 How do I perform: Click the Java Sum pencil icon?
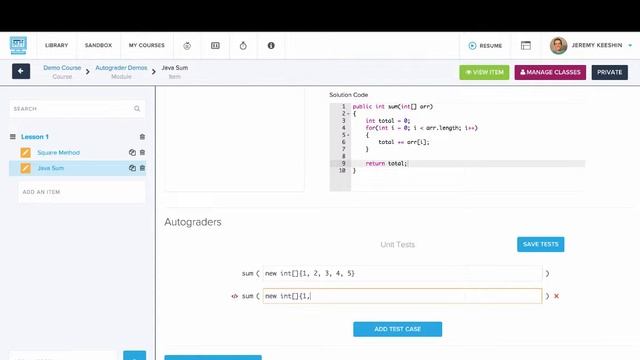(26, 168)
